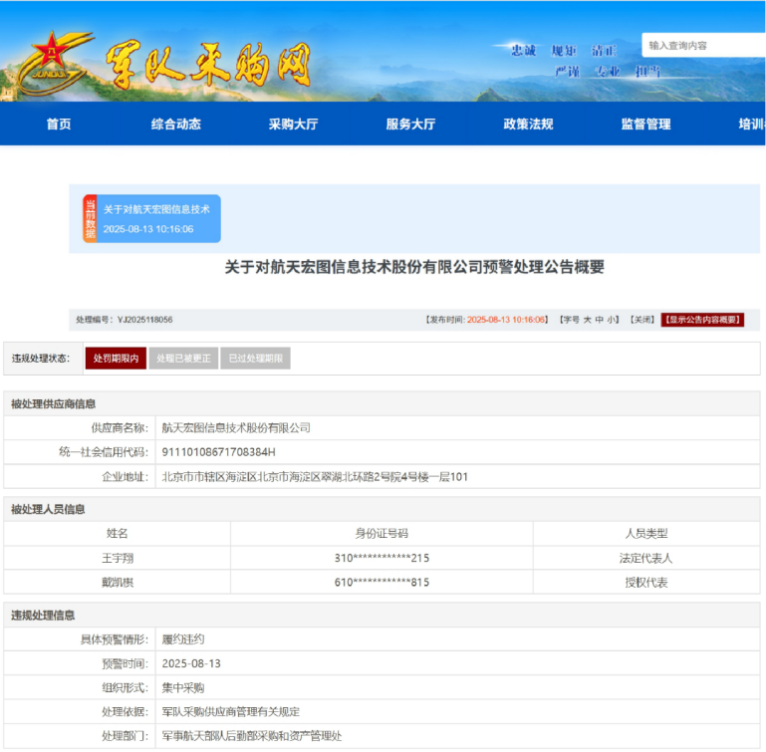Screen dimensions: 766x752
Task: Click 军队采购供应商管理有关规定 basis value
Action: [231, 712]
